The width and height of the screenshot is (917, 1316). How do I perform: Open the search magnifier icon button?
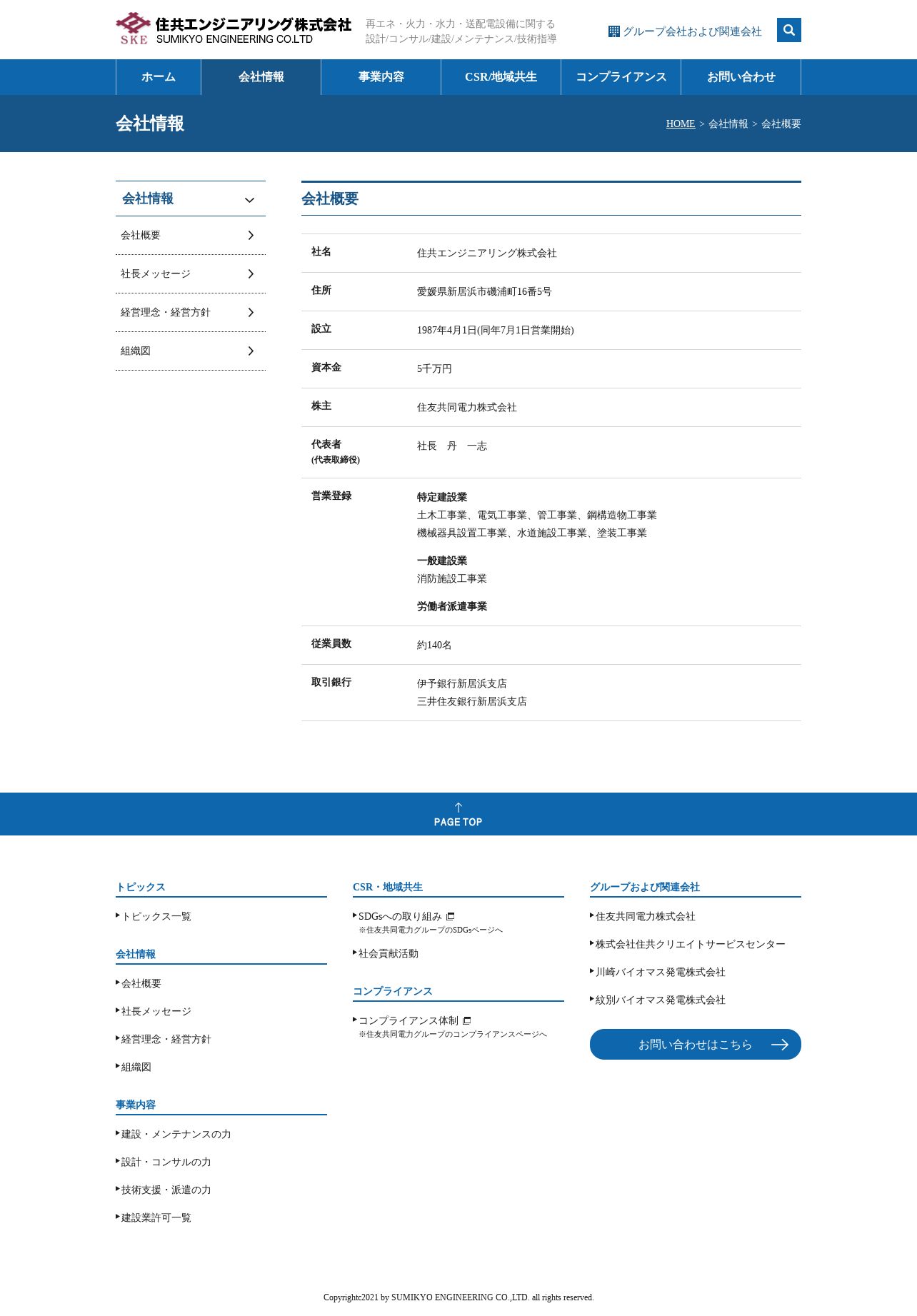(788, 30)
